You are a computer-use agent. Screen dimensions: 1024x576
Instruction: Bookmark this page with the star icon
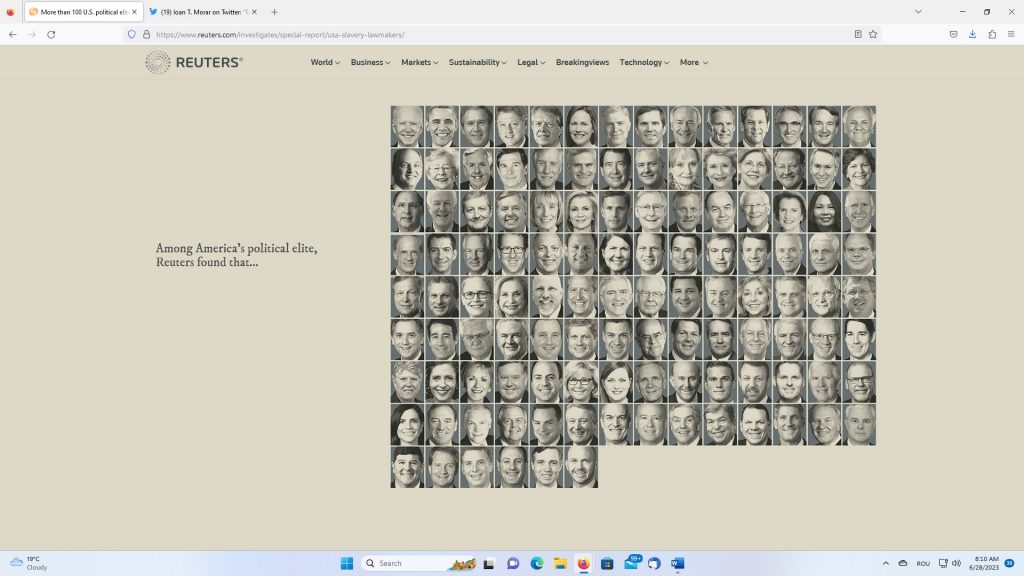[873, 34]
